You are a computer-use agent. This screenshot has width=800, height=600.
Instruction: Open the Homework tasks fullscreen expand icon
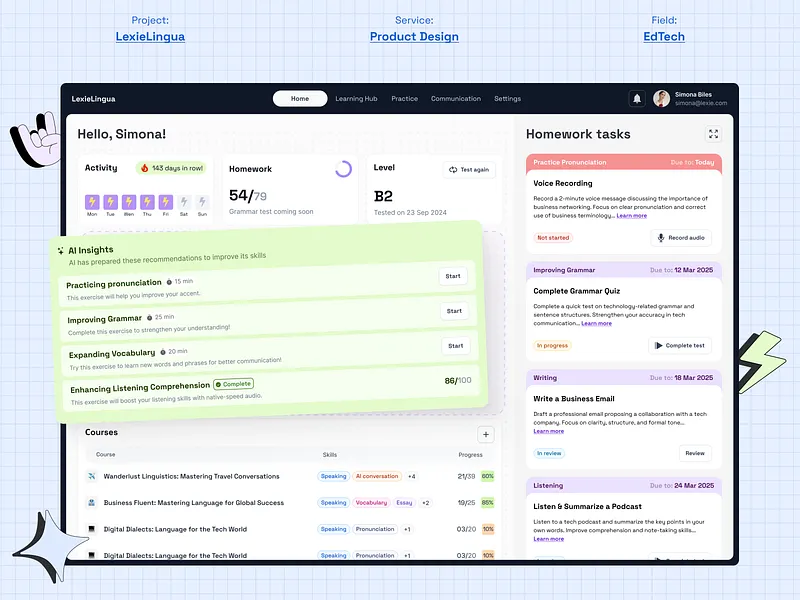click(714, 134)
